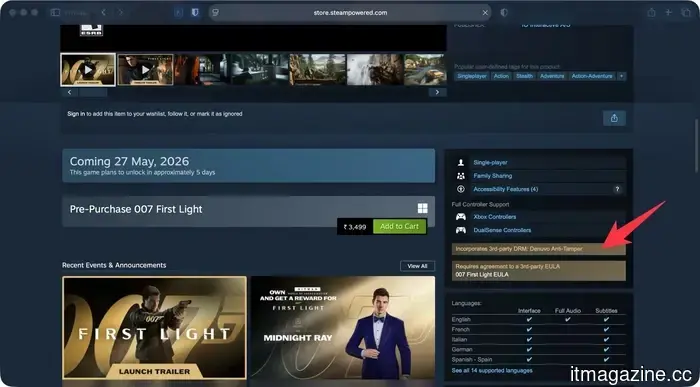Open the privacy report half-shield icon
Viewport: 700px width, 387px height.
coord(504,12)
